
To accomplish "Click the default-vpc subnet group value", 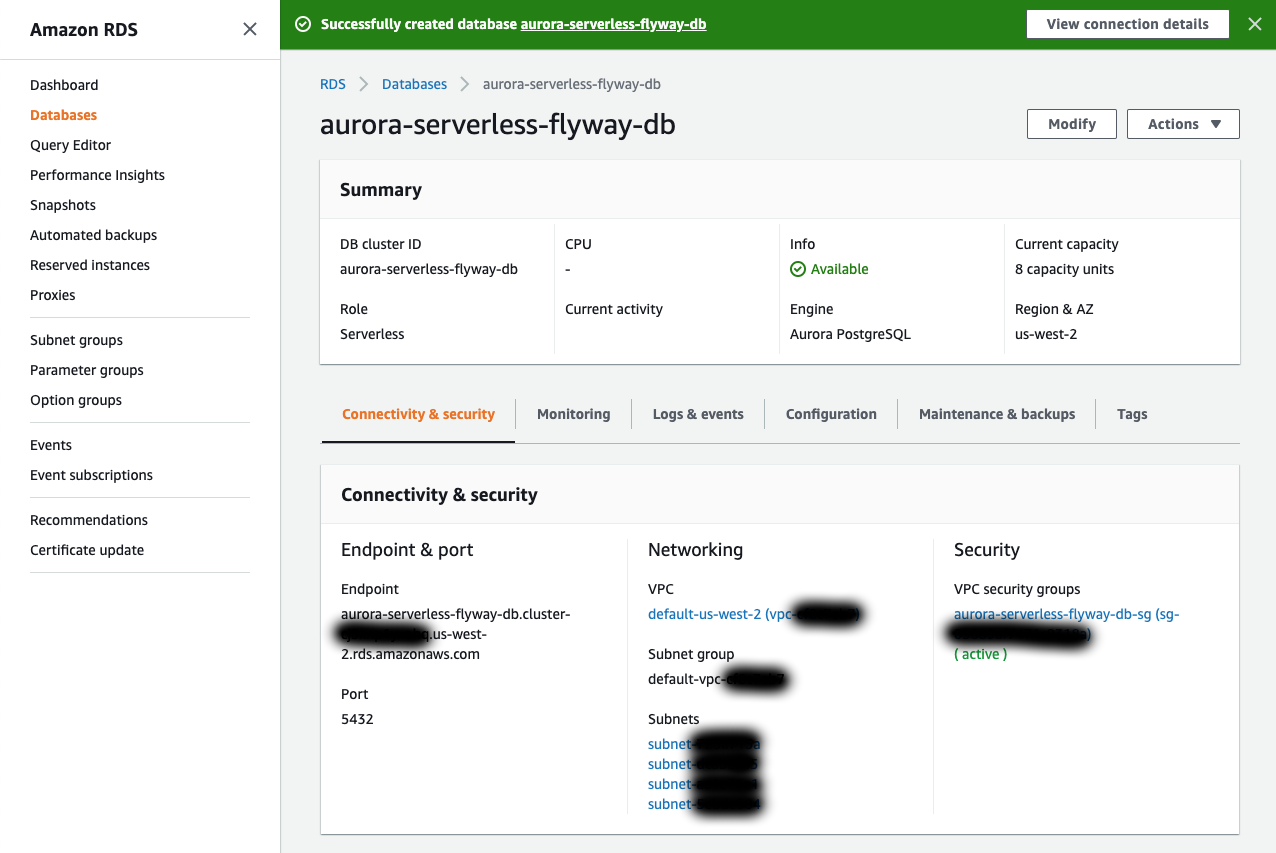I will tap(718, 679).
